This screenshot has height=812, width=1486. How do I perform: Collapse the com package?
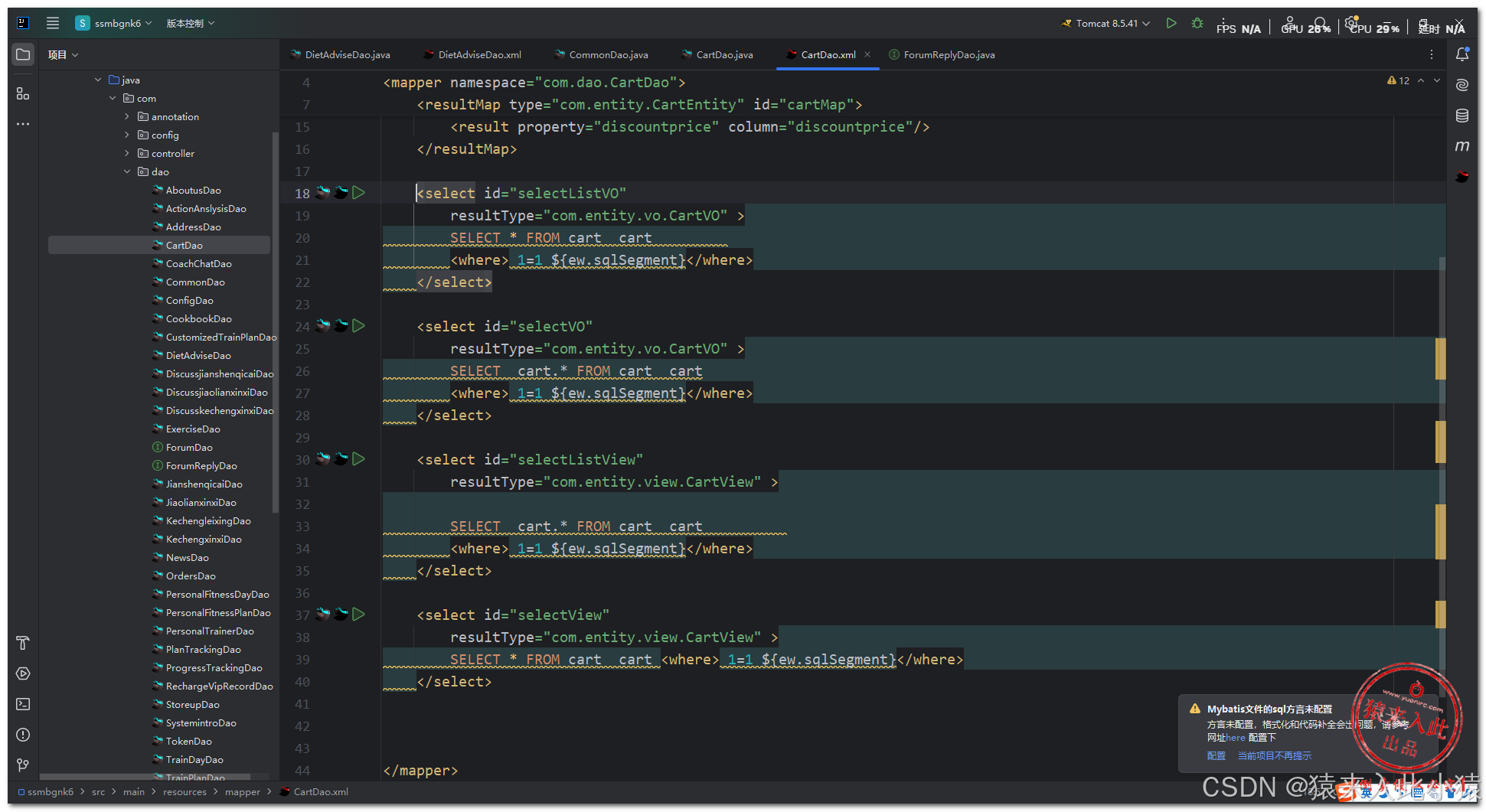tap(113, 98)
